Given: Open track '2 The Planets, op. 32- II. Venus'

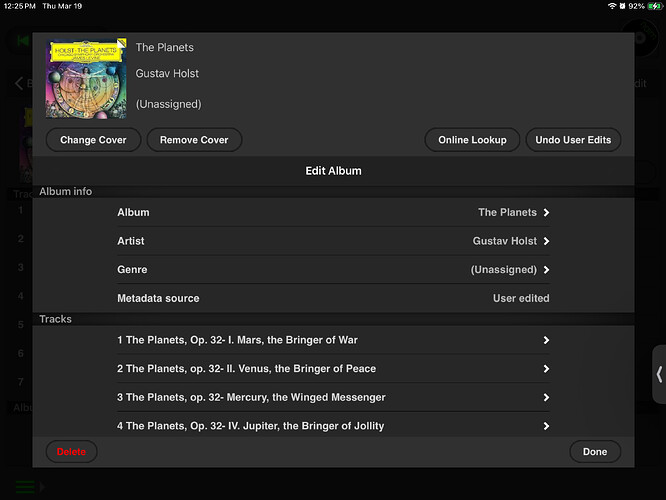Looking at the screenshot, I should coord(333,369).
